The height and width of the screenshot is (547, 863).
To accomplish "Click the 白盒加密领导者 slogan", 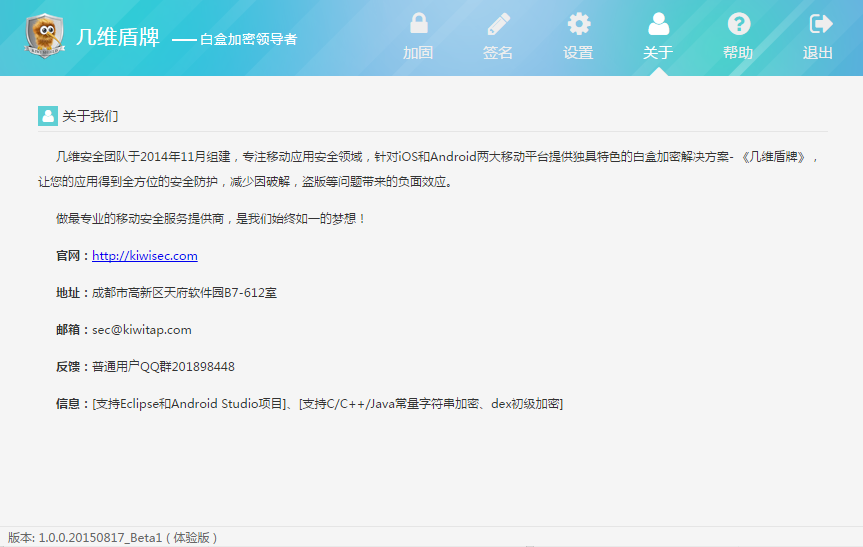I will [x=248, y=39].
